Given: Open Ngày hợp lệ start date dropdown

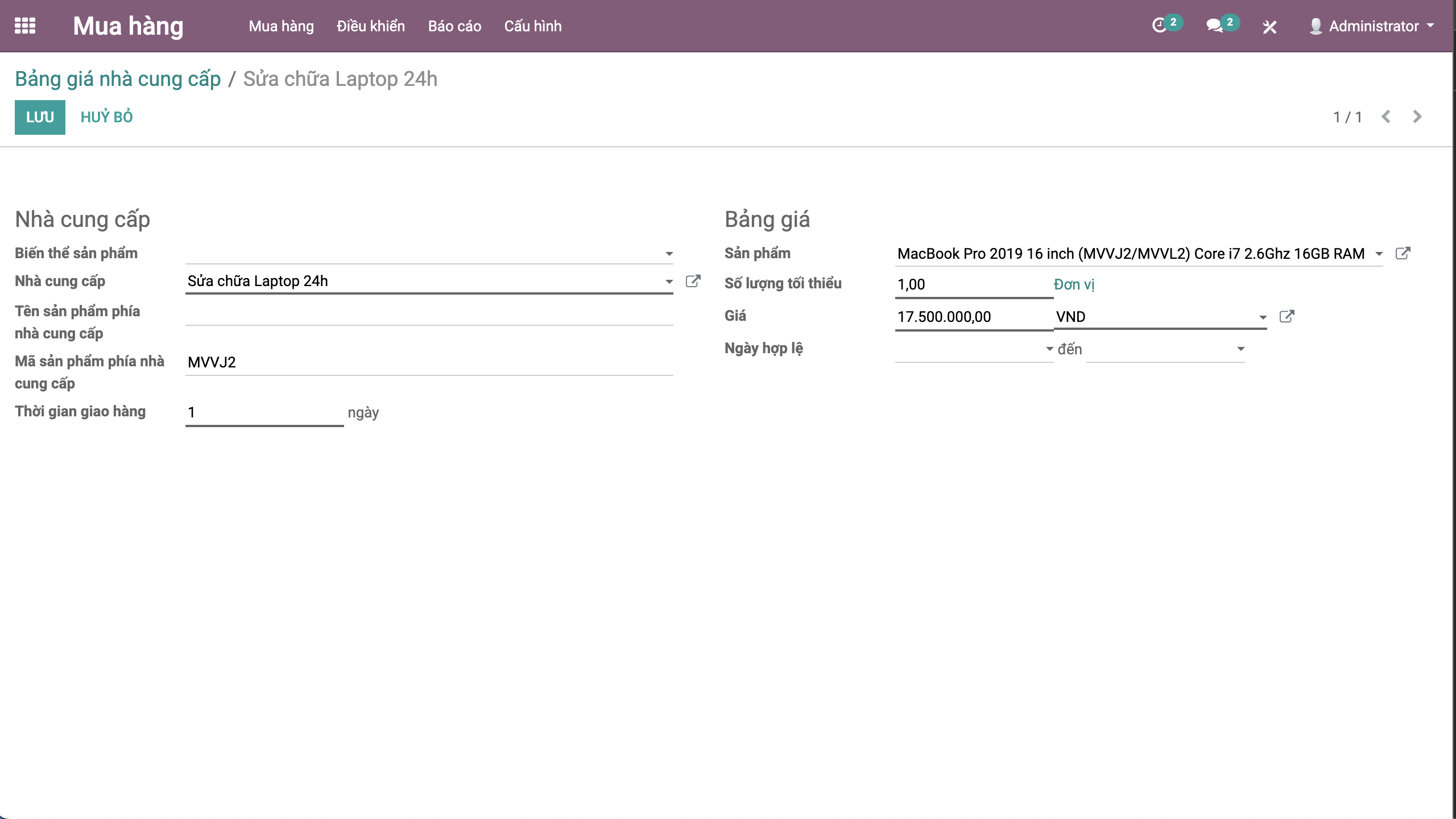Looking at the screenshot, I should coord(1049,349).
